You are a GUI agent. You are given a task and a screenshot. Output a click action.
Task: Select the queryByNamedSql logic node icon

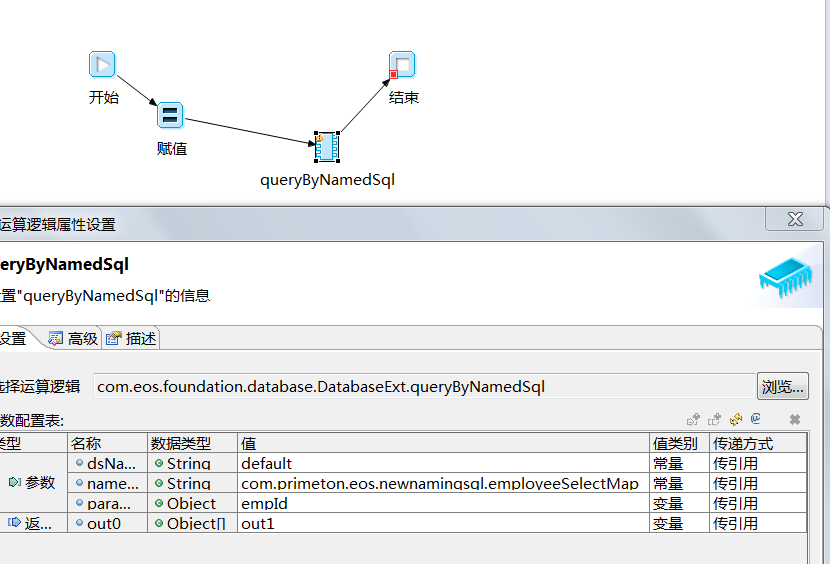[327, 147]
